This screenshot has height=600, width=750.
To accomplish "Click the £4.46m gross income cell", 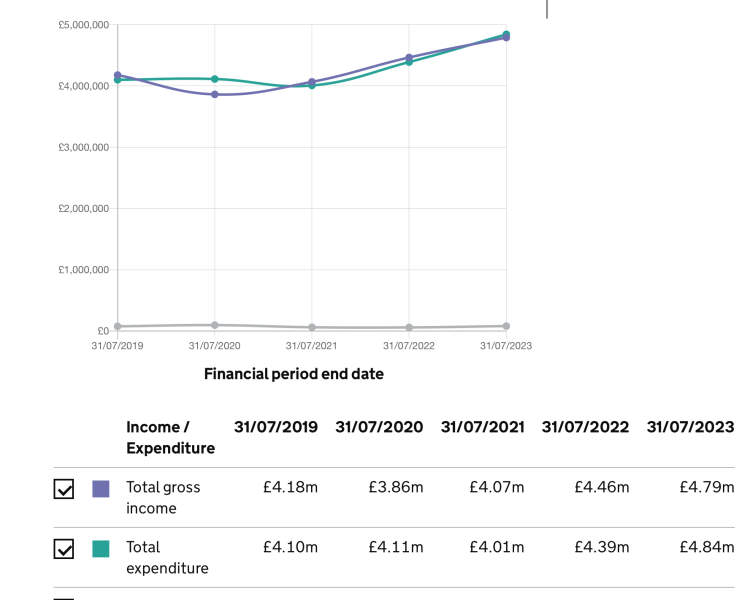I will click(601, 488).
